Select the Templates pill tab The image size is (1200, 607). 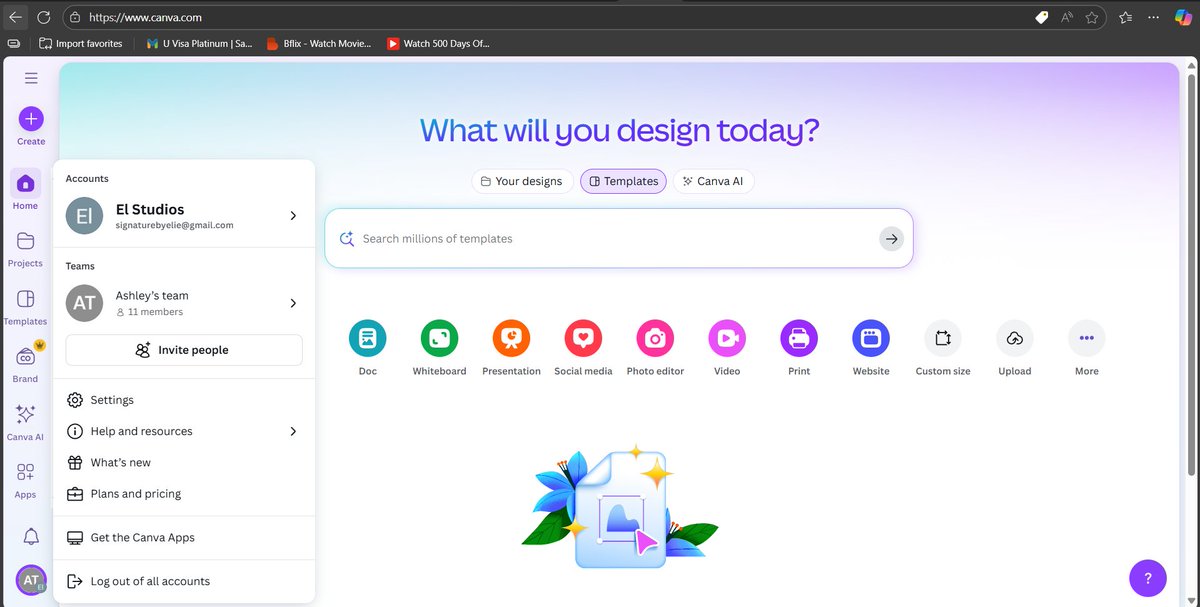(623, 181)
